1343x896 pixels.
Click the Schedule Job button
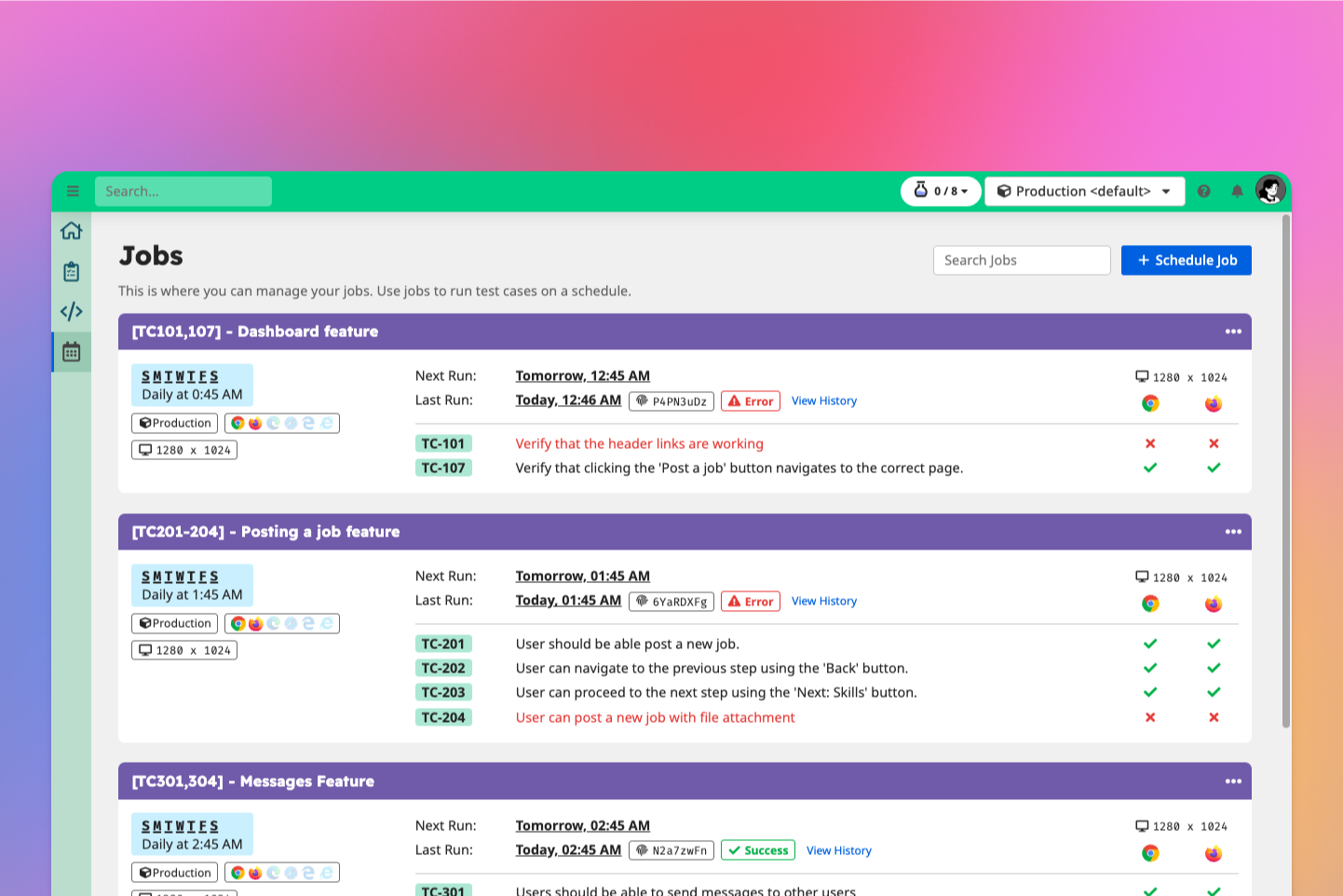tap(1186, 260)
